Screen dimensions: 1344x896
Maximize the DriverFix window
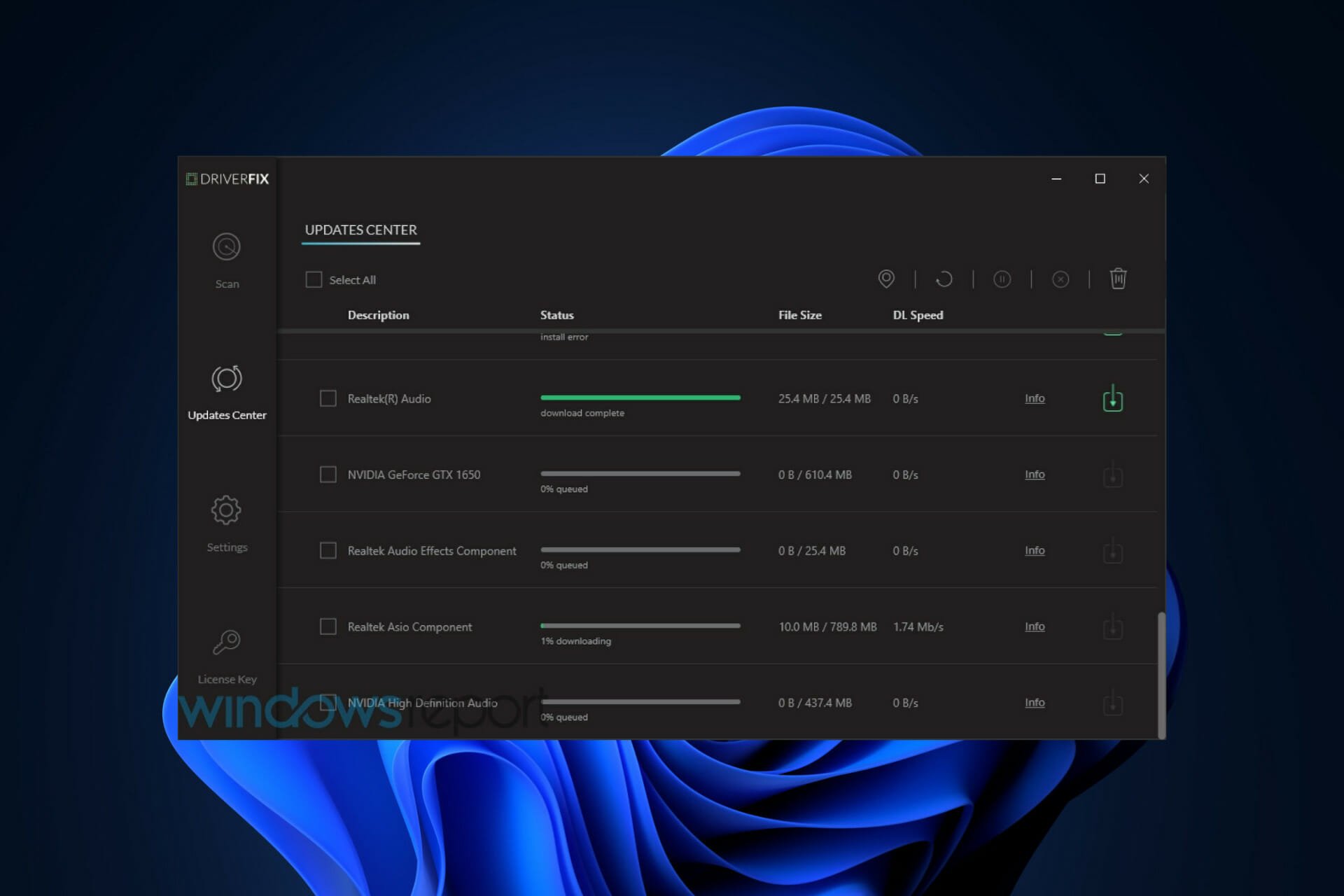pos(1100,179)
